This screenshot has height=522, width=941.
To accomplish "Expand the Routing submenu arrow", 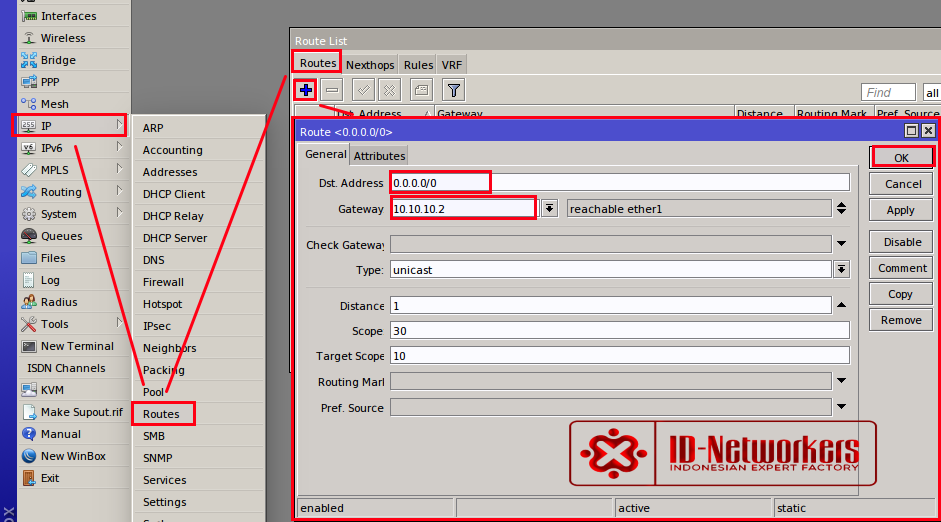I will point(119,191).
